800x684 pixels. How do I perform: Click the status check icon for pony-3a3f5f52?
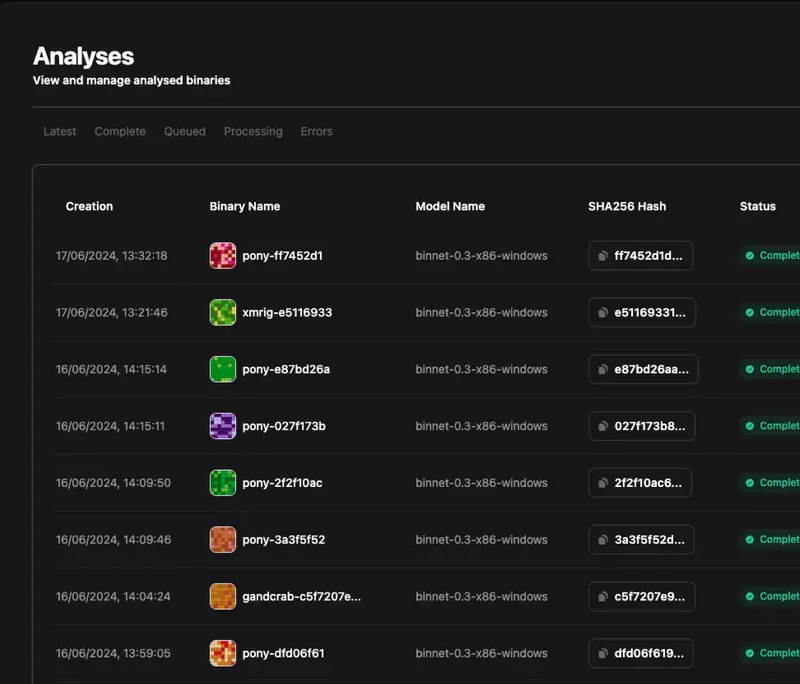[749, 540]
